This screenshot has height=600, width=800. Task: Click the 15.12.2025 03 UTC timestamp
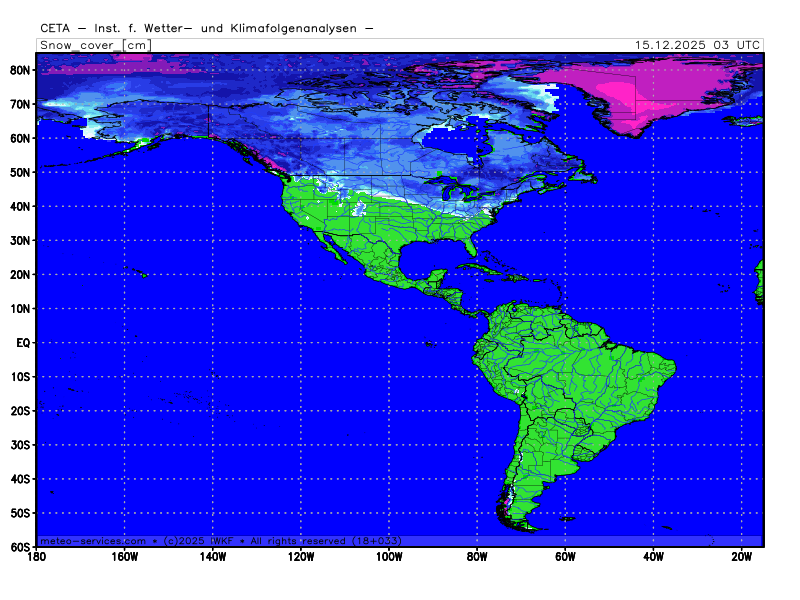coord(698,45)
